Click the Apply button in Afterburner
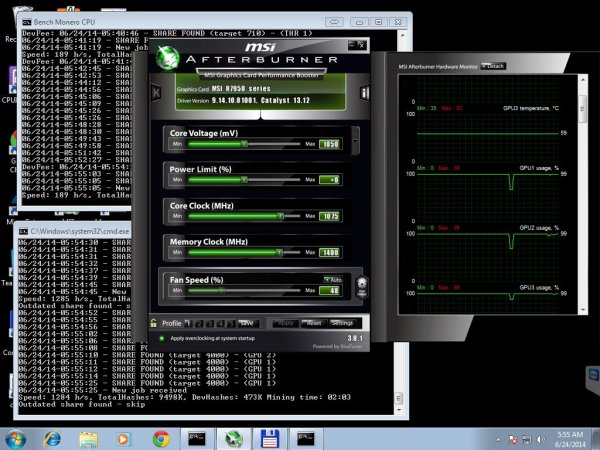600x450 pixels. [285, 323]
